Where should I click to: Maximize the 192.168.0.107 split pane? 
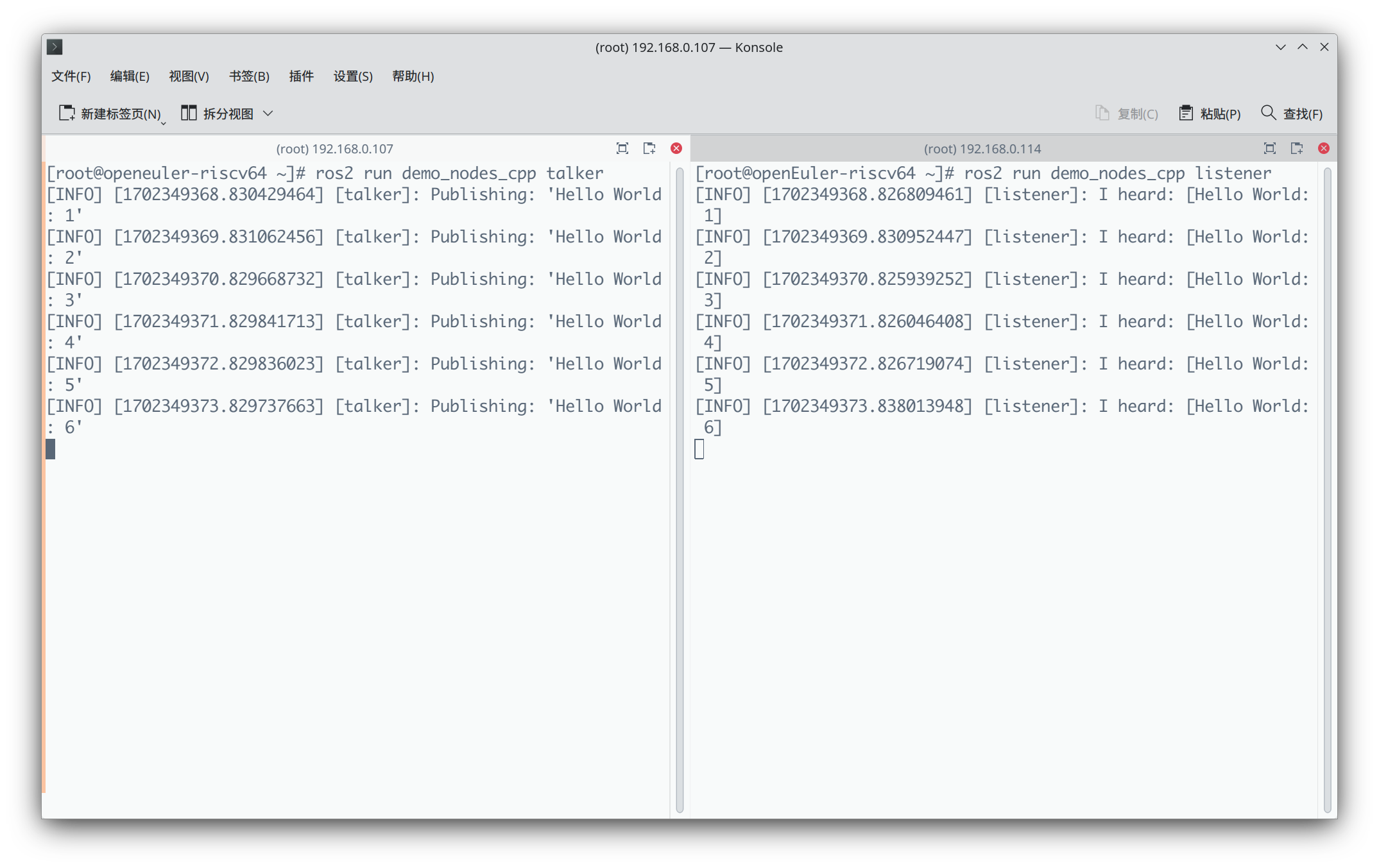pos(622,149)
